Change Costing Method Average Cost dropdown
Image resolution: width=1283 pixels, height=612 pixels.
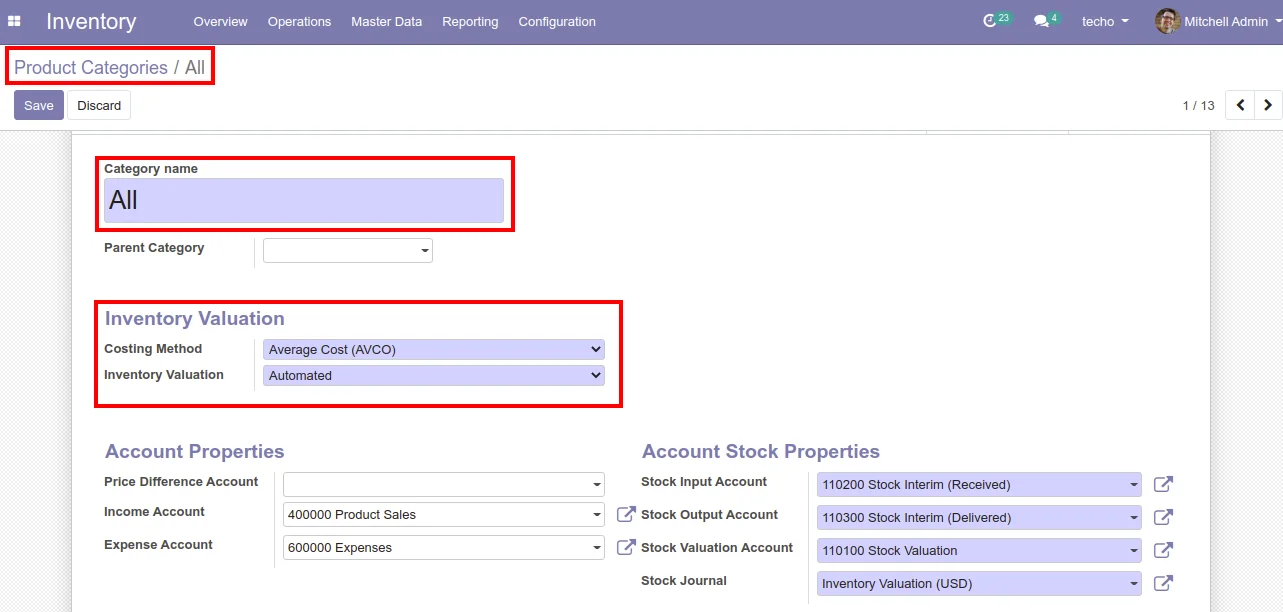coord(434,349)
